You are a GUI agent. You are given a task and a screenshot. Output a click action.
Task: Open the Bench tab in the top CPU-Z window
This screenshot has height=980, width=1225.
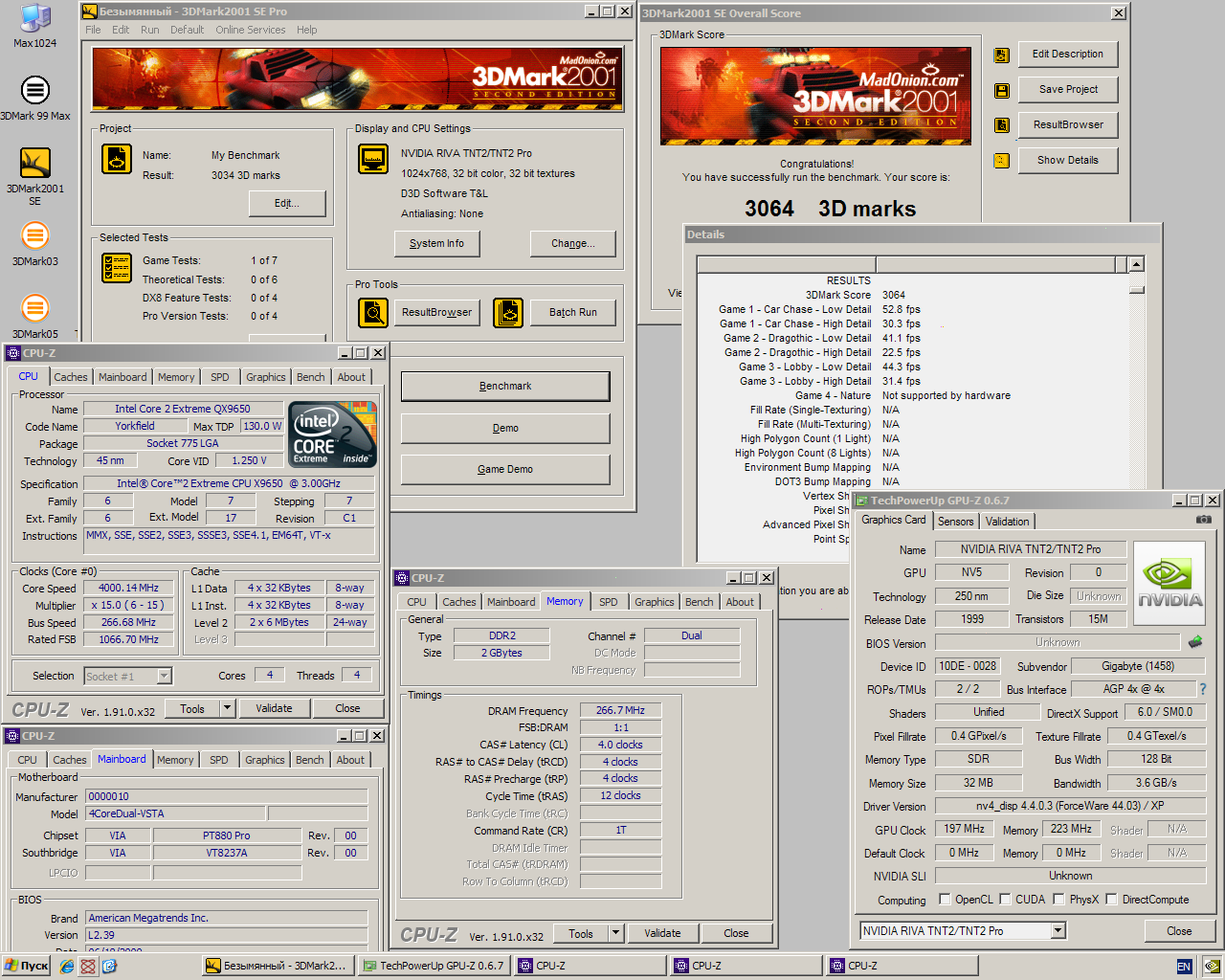click(311, 377)
